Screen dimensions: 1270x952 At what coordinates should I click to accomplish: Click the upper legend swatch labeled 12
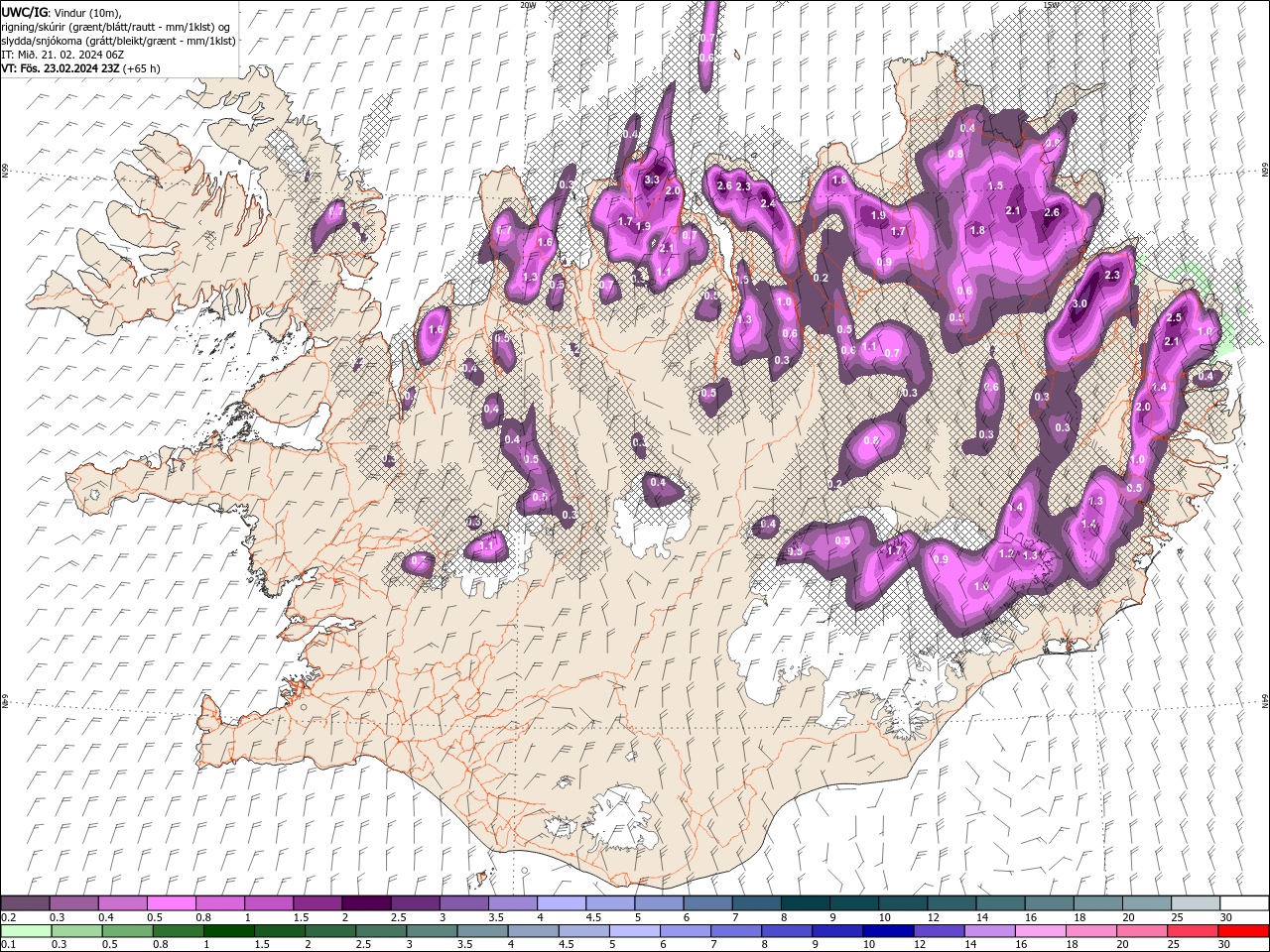click(x=952, y=903)
